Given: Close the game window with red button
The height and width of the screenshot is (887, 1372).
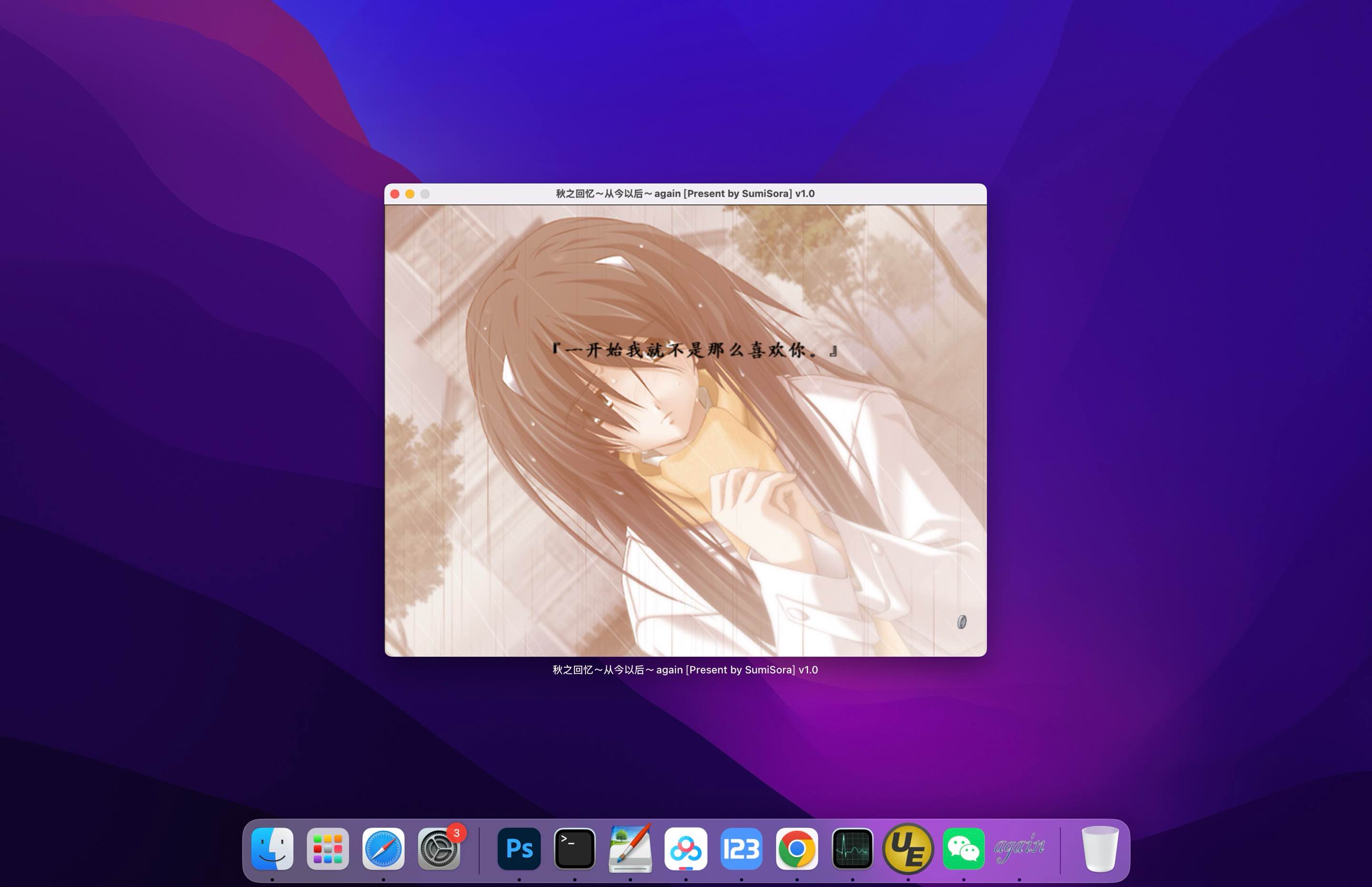Looking at the screenshot, I should click(x=394, y=194).
